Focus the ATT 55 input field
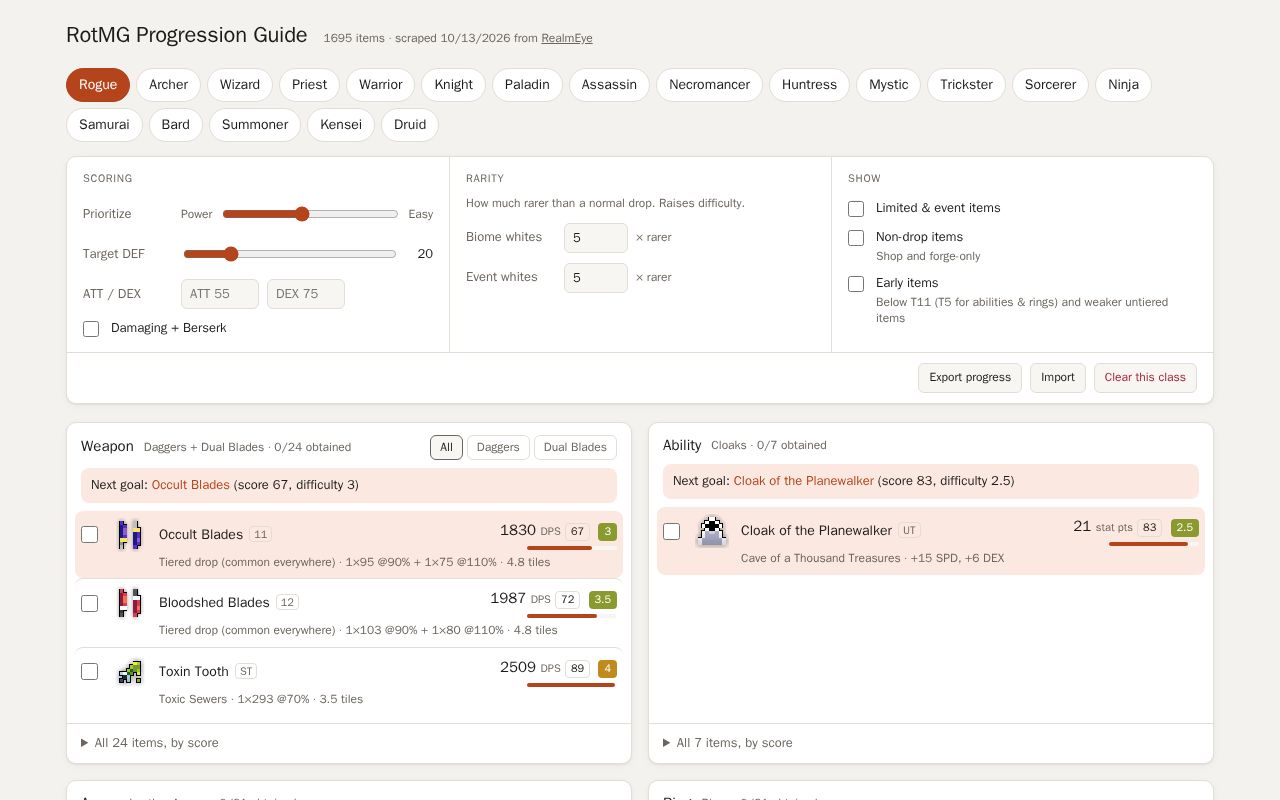Image resolution: width=1280 pixels, height=800 pixels. (220, 294)
